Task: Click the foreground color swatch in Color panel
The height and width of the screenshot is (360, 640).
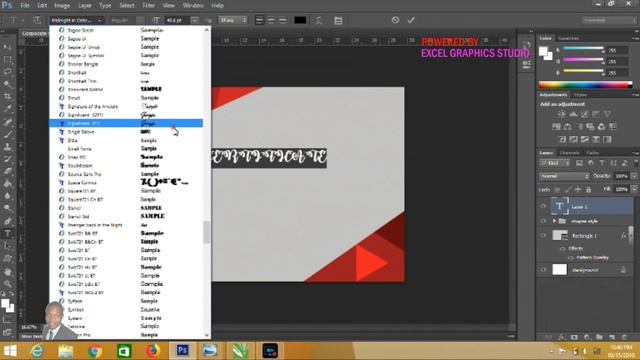Action: click(543, 51)
